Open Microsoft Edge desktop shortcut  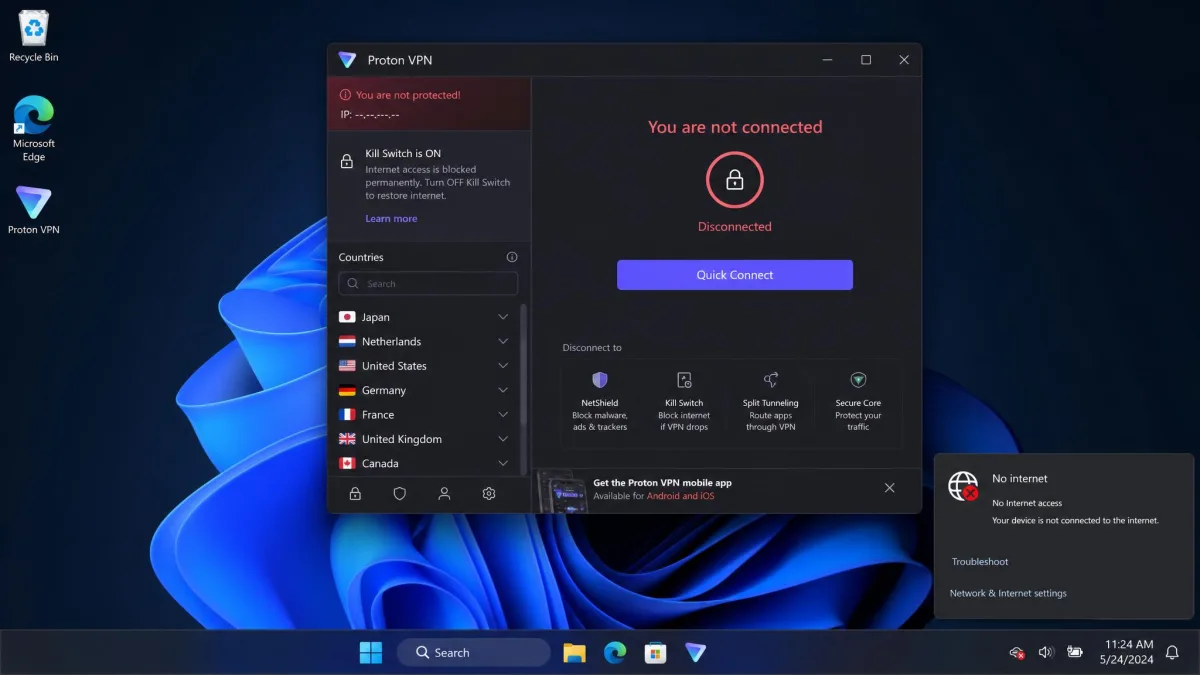coord(34,128)
